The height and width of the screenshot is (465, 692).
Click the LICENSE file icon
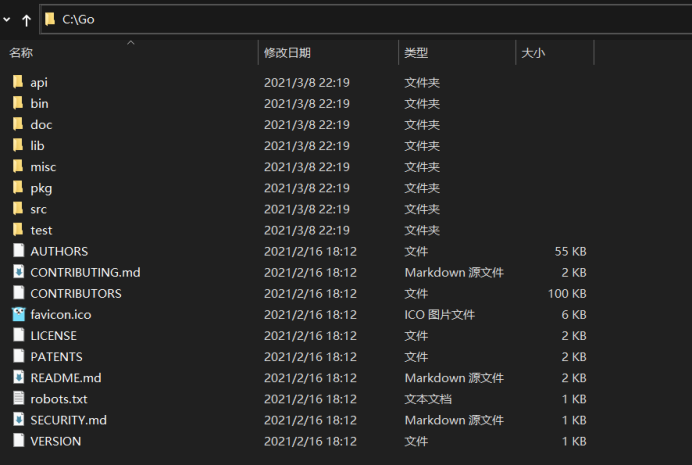point(19,335)
